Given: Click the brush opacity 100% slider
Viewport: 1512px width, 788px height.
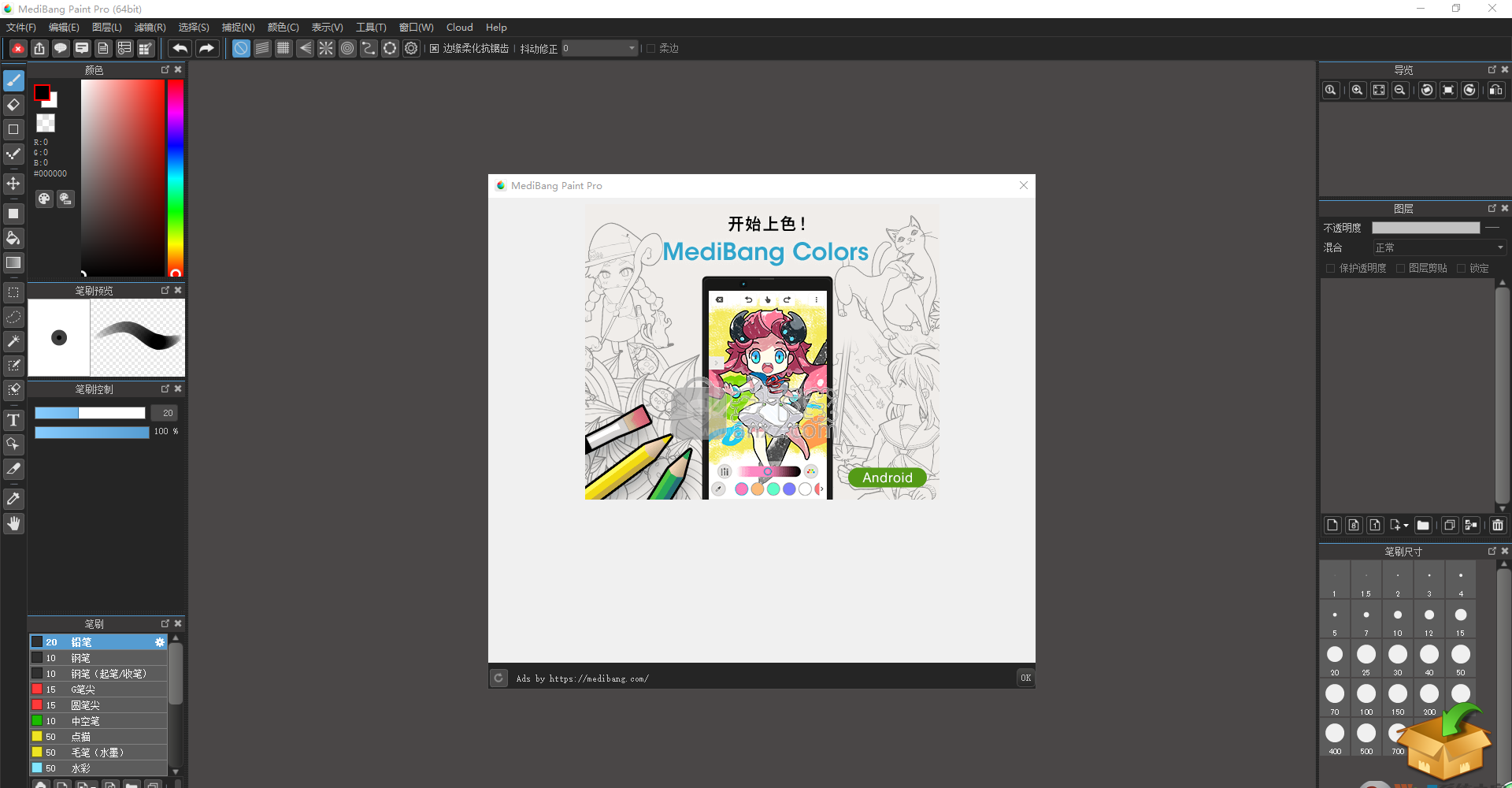Looking at the screenshot, I should pos(91,432).
